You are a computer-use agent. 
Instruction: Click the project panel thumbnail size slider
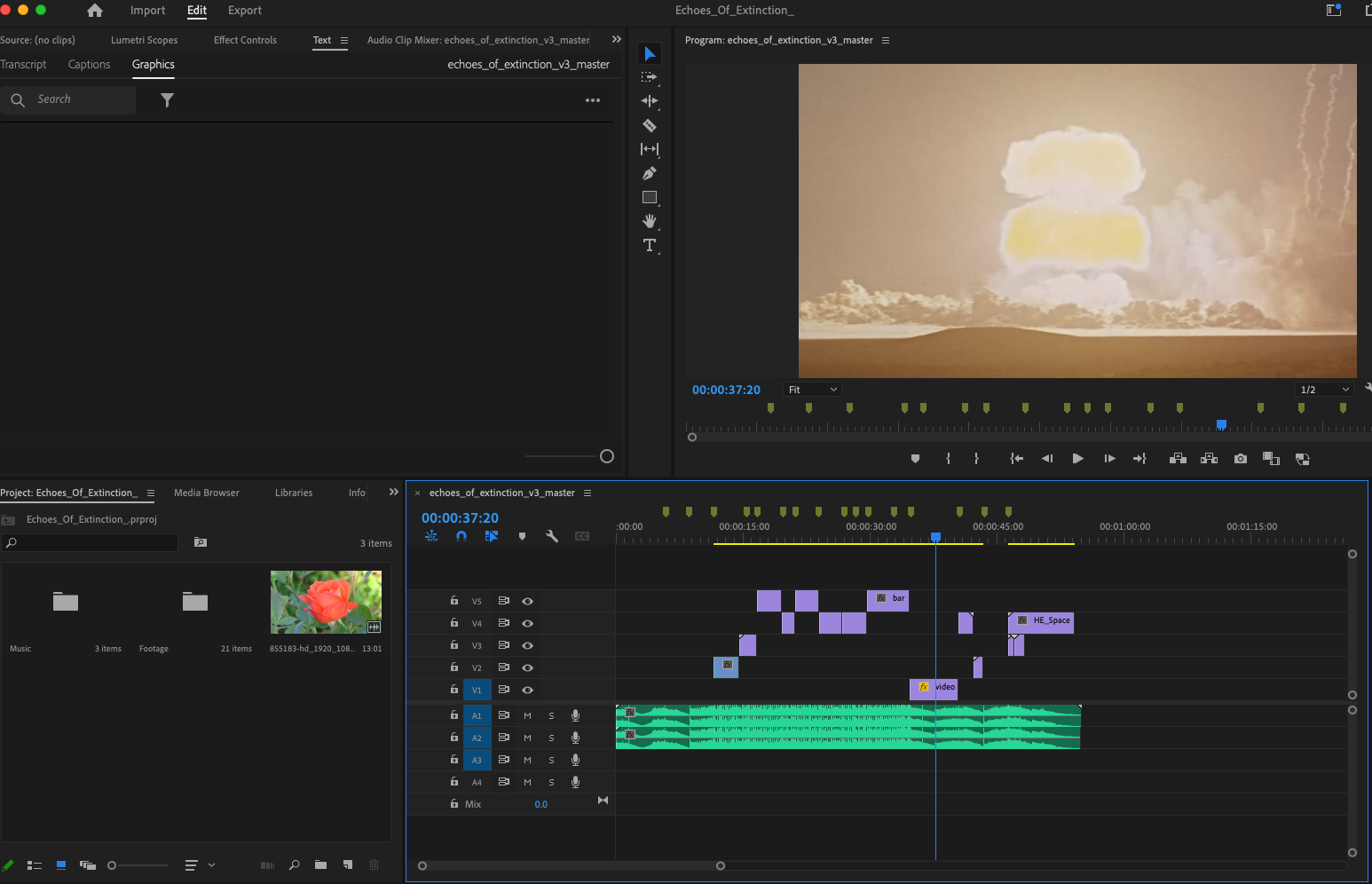click(113, 865)
